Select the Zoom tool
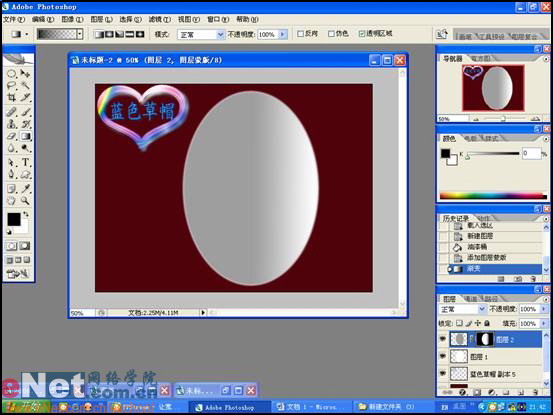The height and width of the screenshot is (415, 553). pos(25,201)
